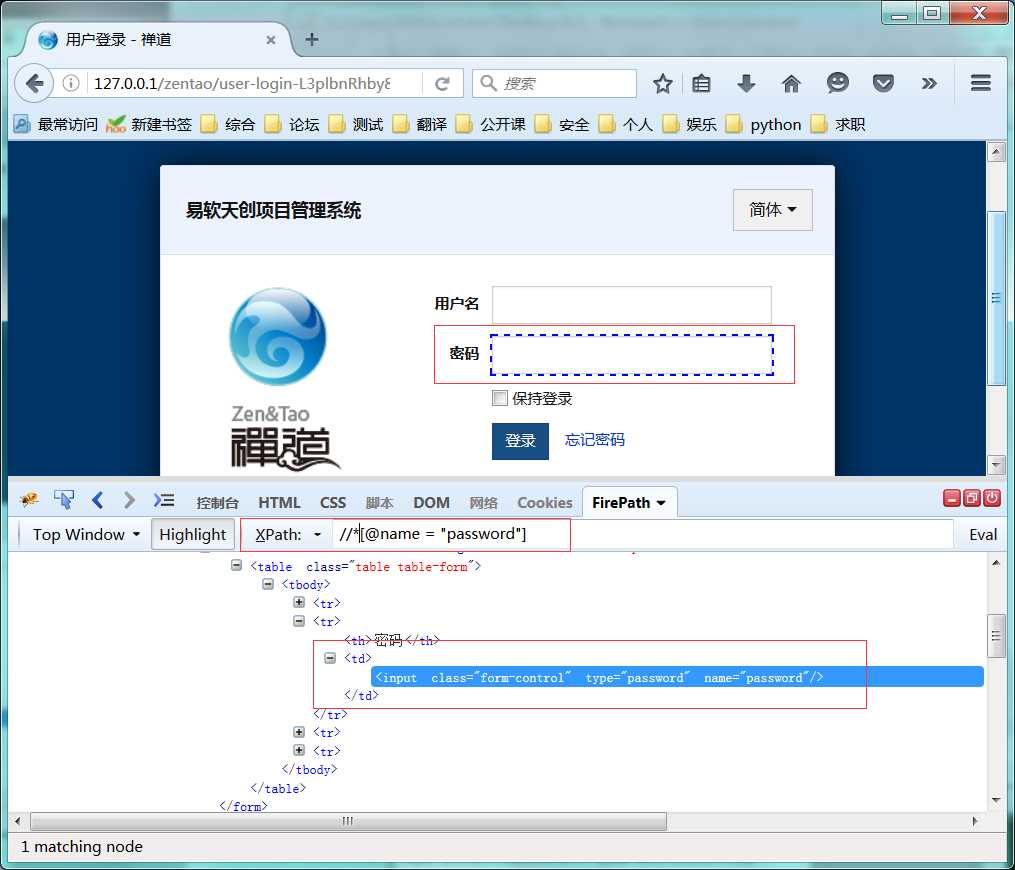Expand the first collapsed tr node

[x=299, y=602]
